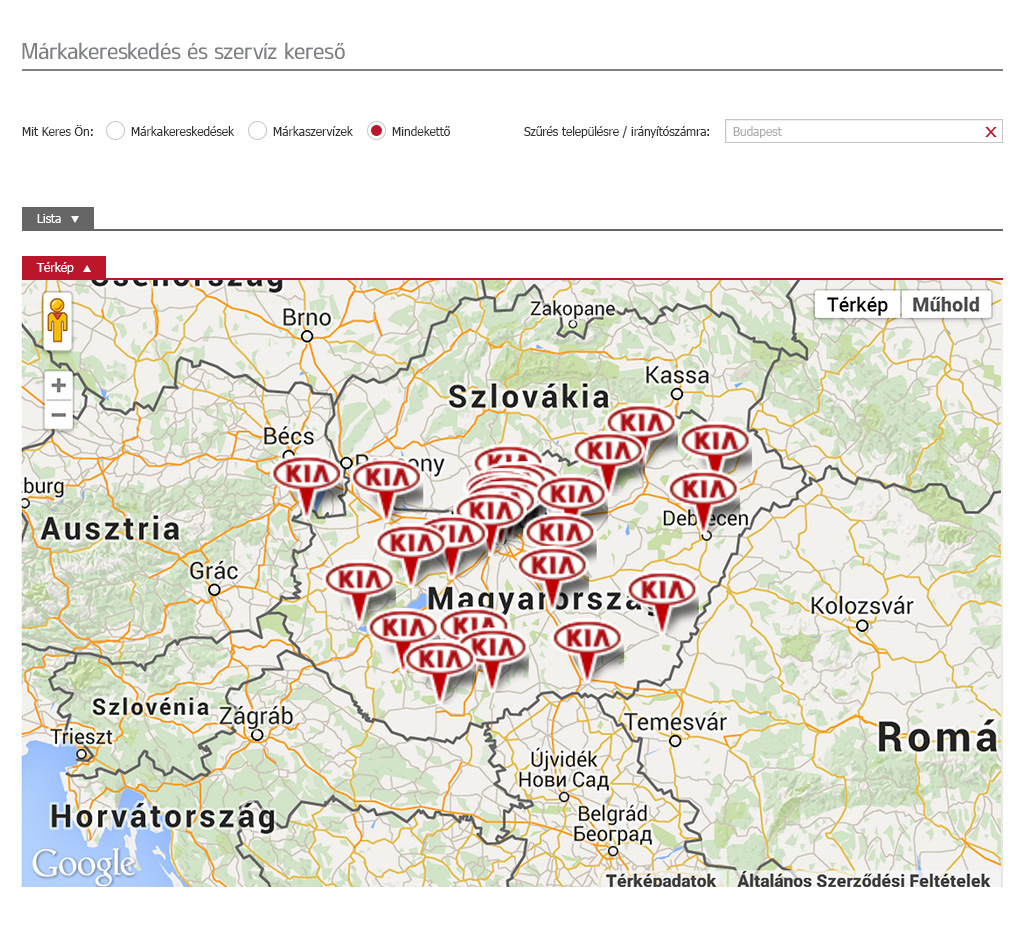1024x950 pixels.
Task: Zoom in with the map plus button
Action: (x=58, y=385)
